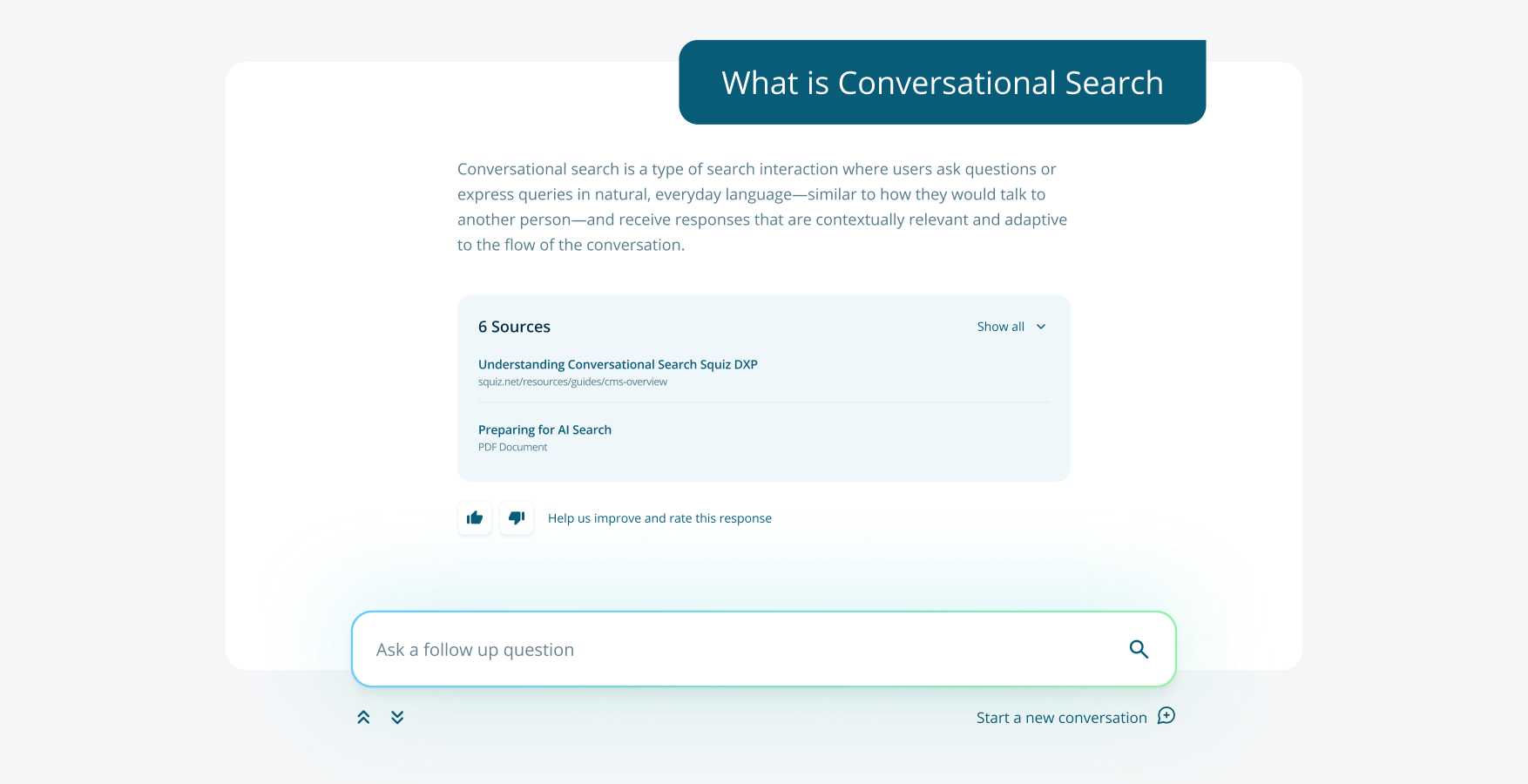Expand sources with the Show all chevron
The height and width of the screenshot is (784, 1528).
[x=1041, y=327]
